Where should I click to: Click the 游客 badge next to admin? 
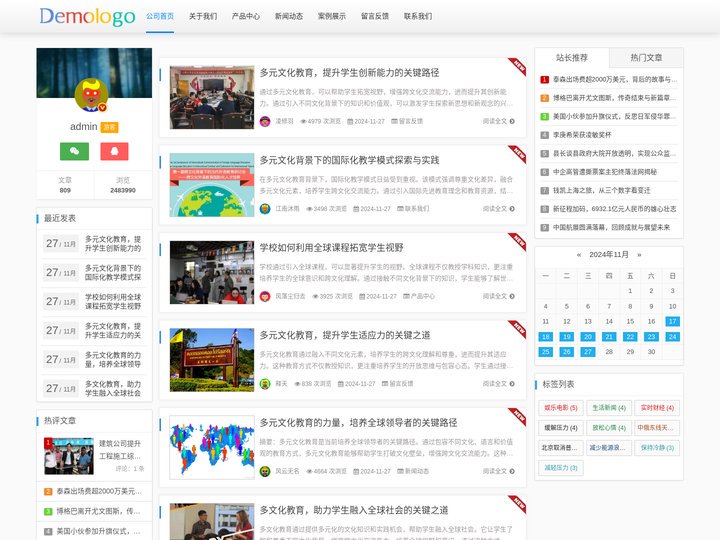coord(109,127)
